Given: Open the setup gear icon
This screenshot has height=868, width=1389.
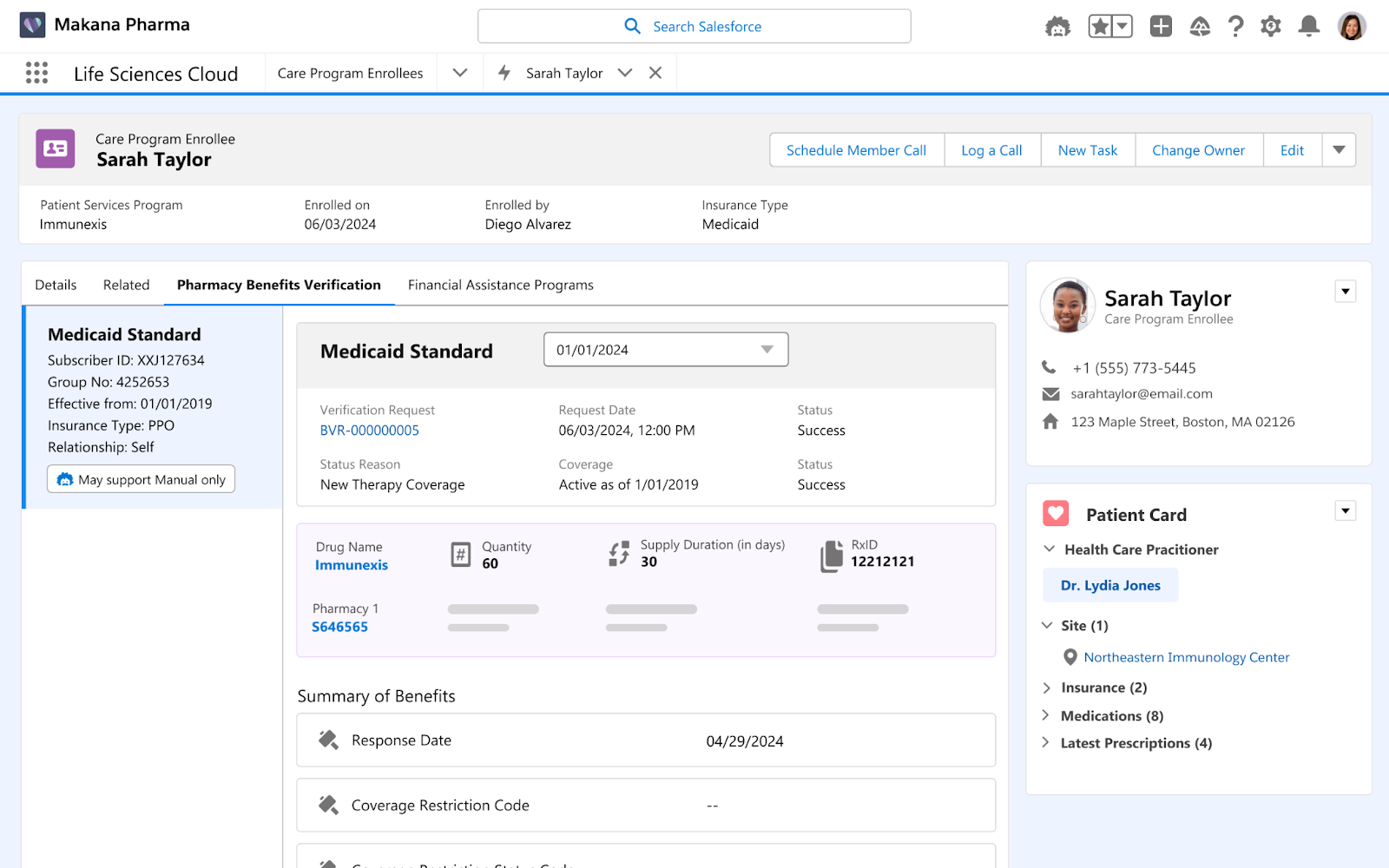Looking at the screenshot, I should click(x=1271, y=26).
